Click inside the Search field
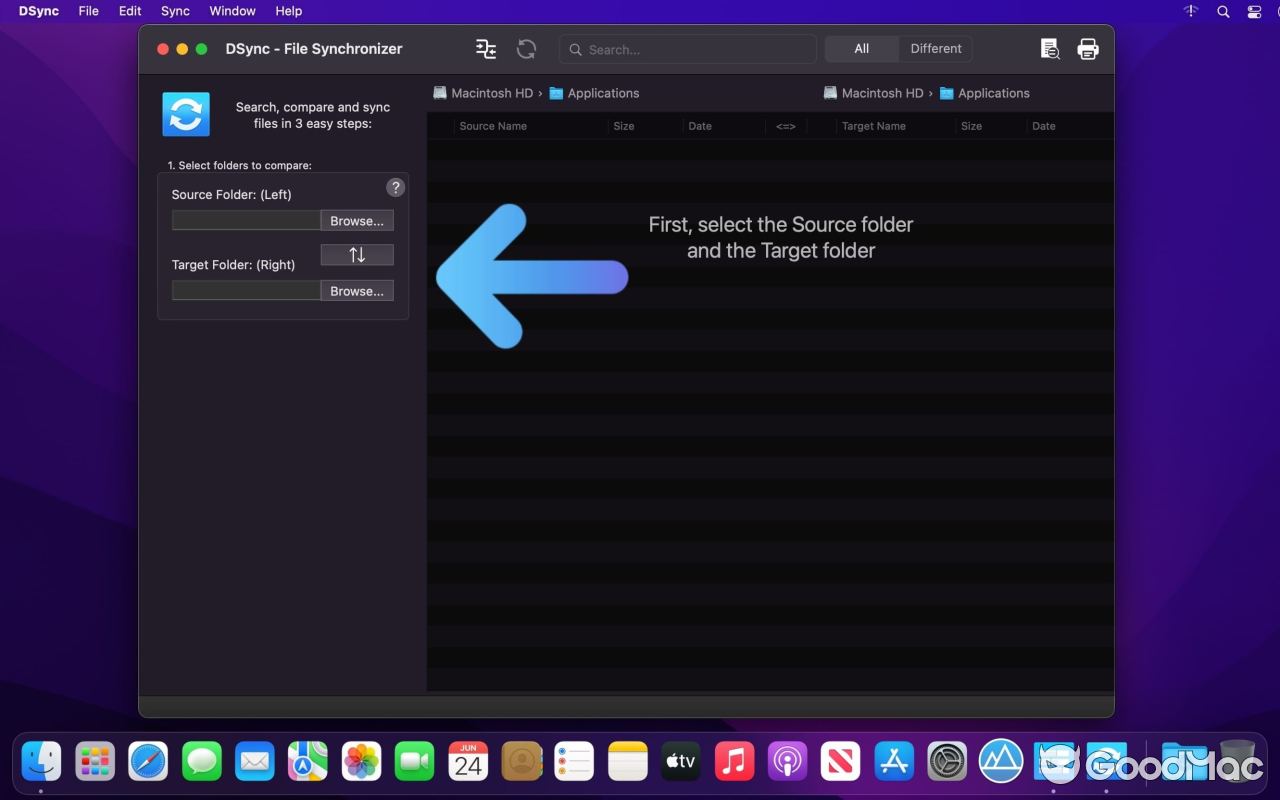Screen dimensions: 1280x800 point(687,49)
